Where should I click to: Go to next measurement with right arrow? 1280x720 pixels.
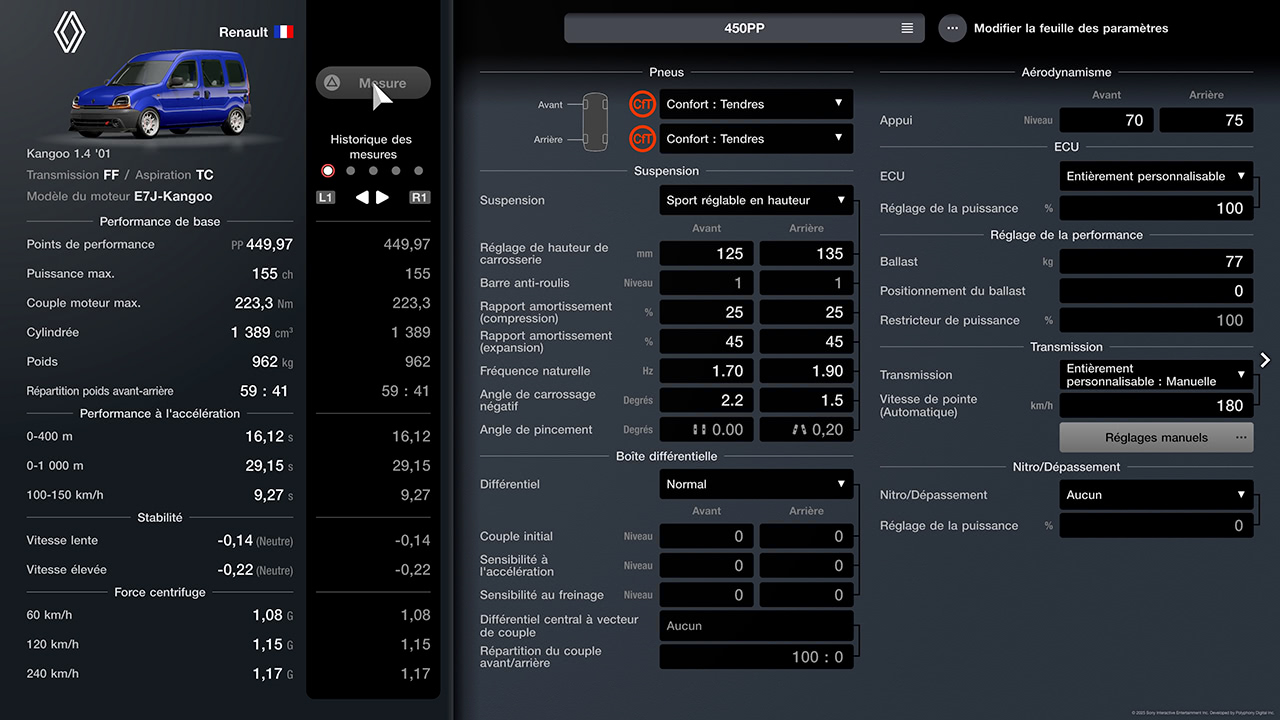click(382, 197)
